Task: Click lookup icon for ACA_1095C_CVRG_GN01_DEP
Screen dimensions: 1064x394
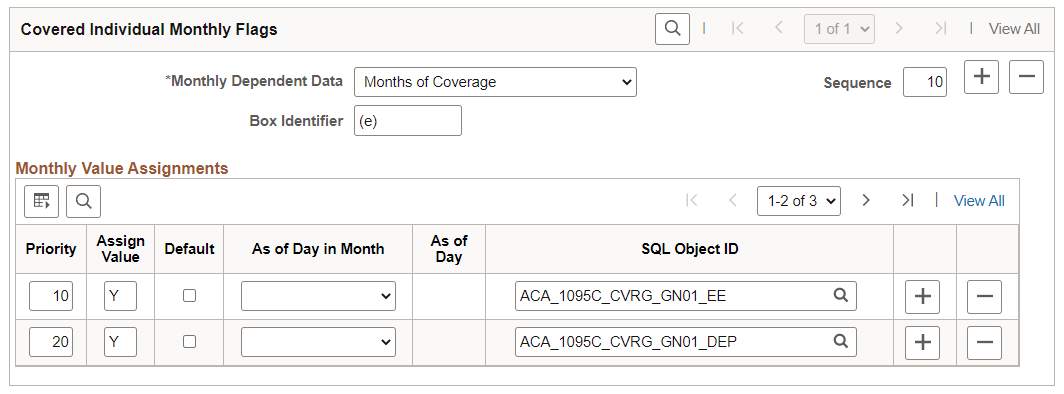Action: coord(841,342)
